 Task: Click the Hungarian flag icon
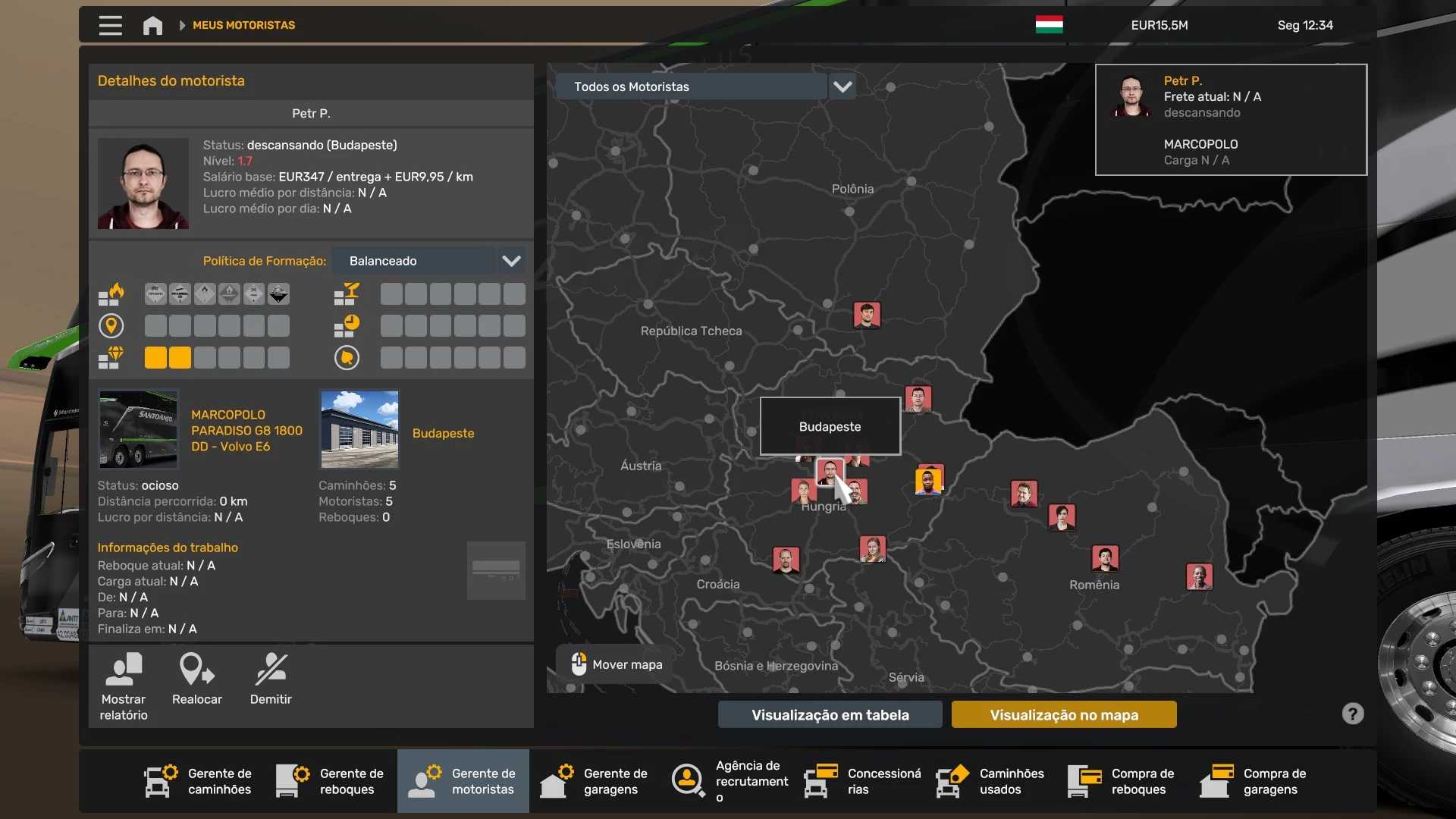[x=1049, y=25]
